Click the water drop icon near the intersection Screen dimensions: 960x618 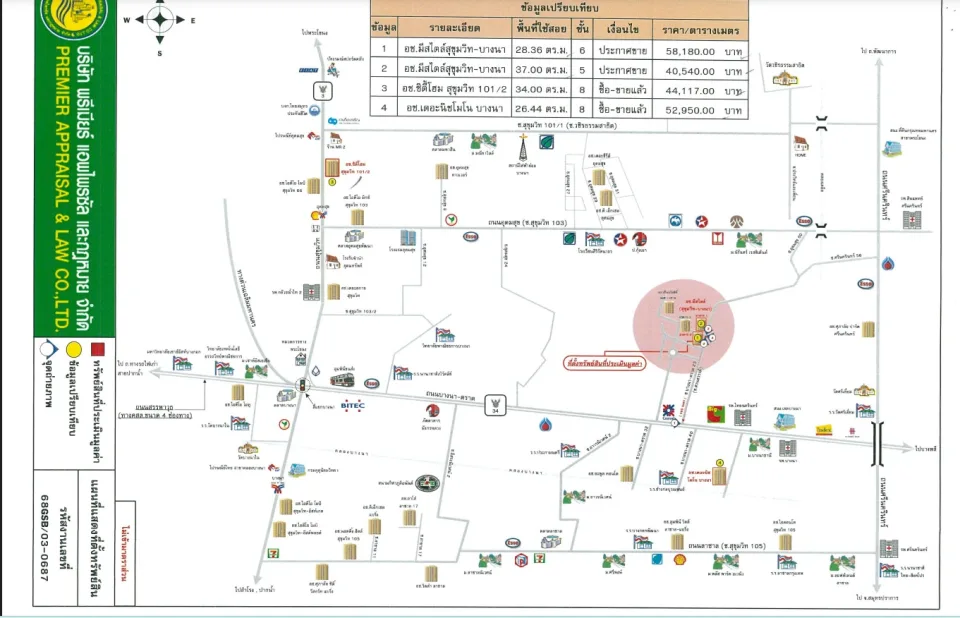pyautogui.click(x=315, y=371)
